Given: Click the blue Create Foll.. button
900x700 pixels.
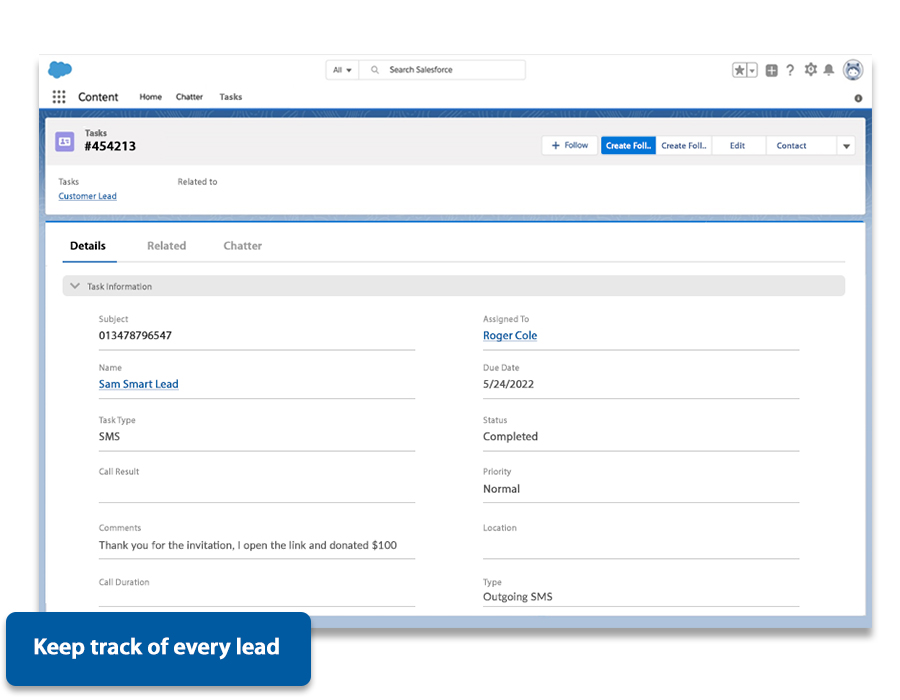Looking at the screenshot, I should 628,146.
